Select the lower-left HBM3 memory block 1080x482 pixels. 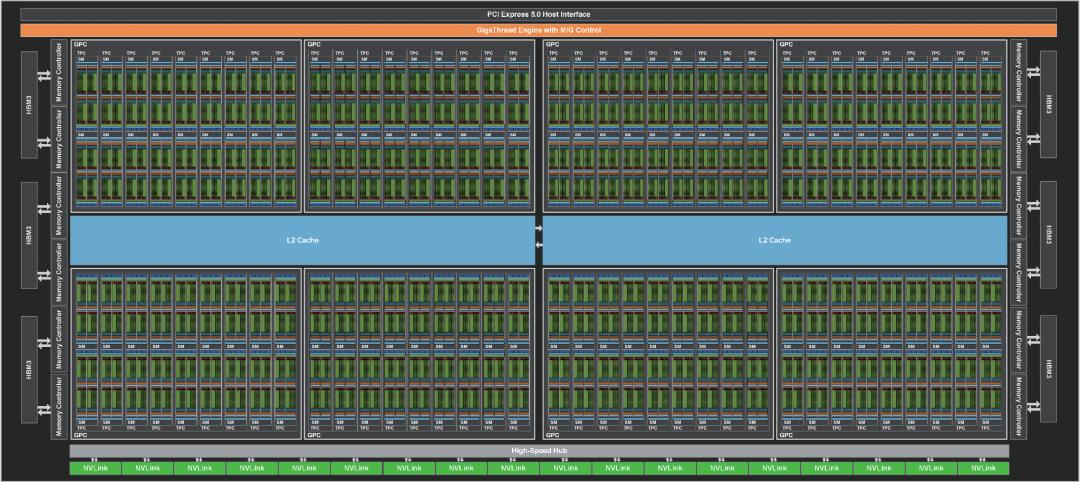click(29, 369)
